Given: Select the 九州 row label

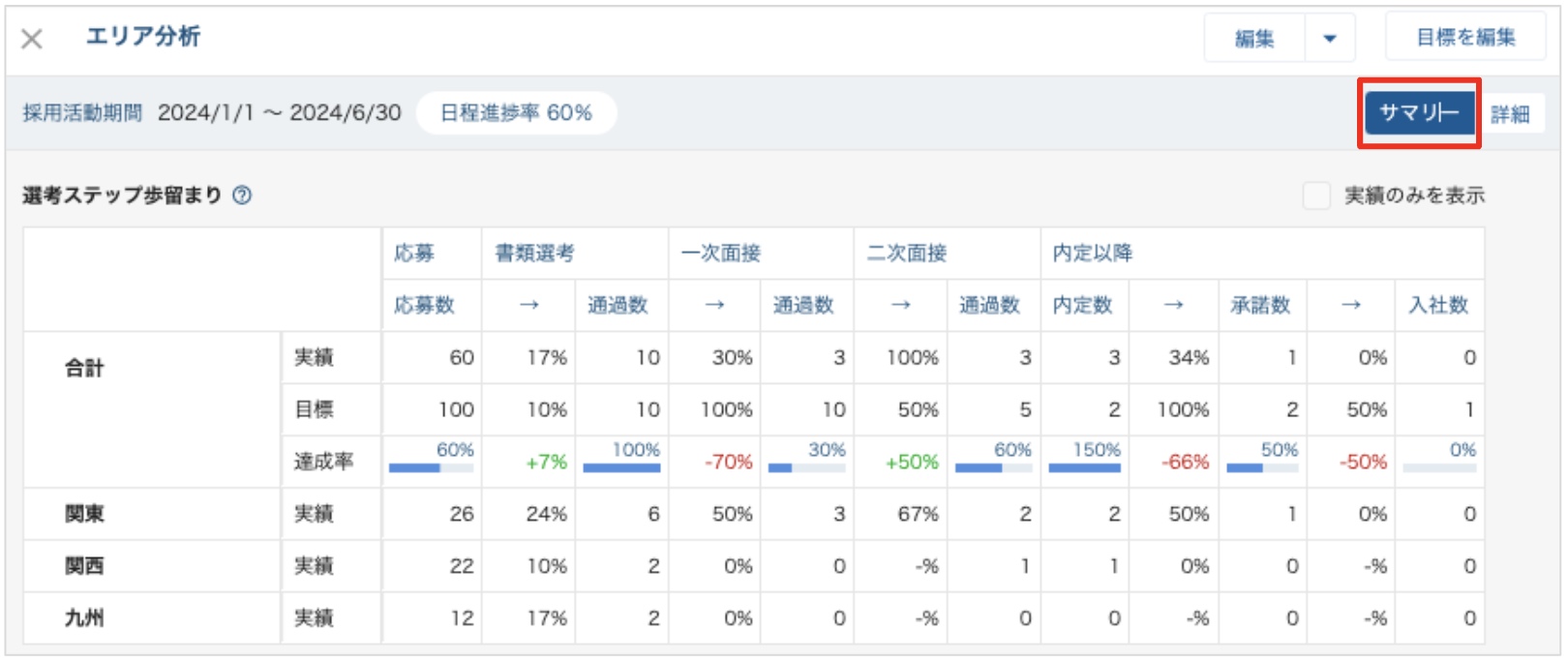Looking at the screenshot, I should click(84, 618).
